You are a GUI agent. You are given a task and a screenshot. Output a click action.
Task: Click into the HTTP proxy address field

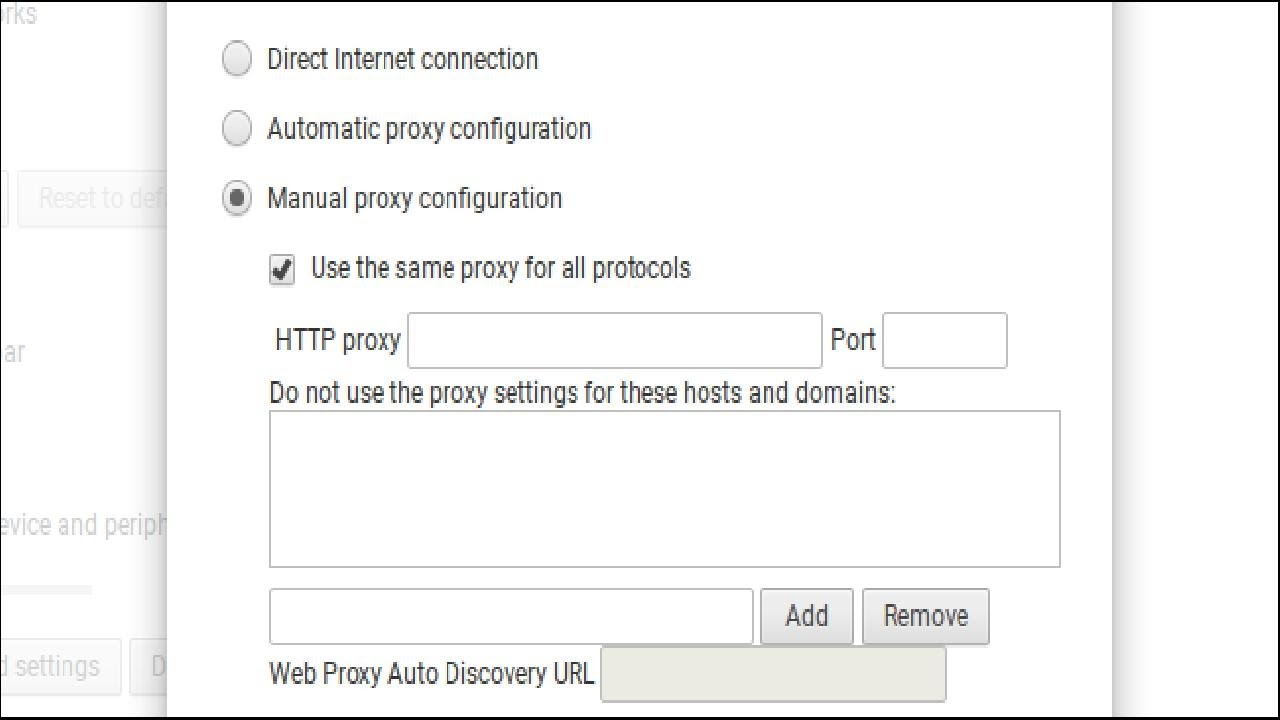tap(614, 341)
